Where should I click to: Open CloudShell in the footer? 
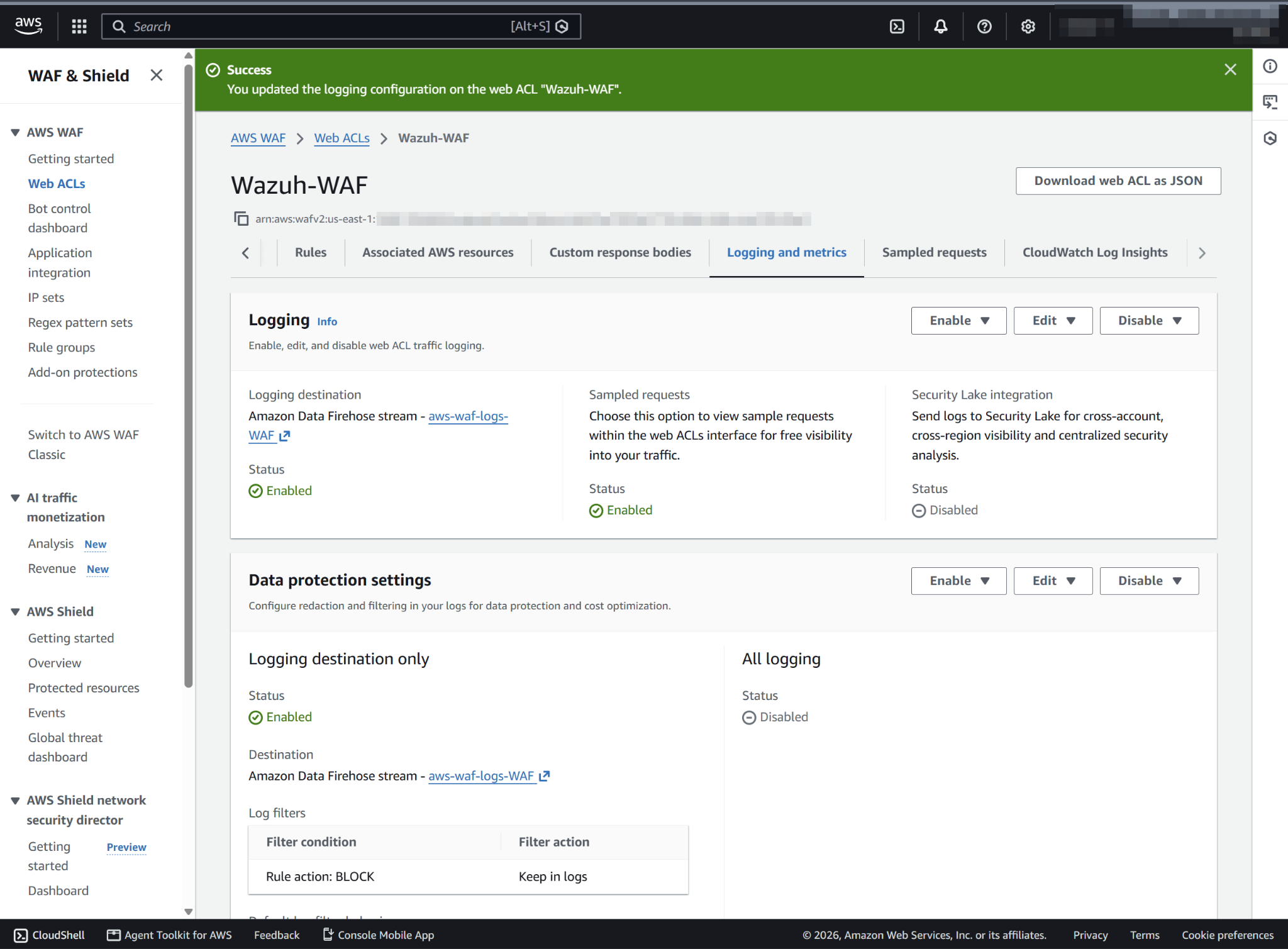[49, 935]
